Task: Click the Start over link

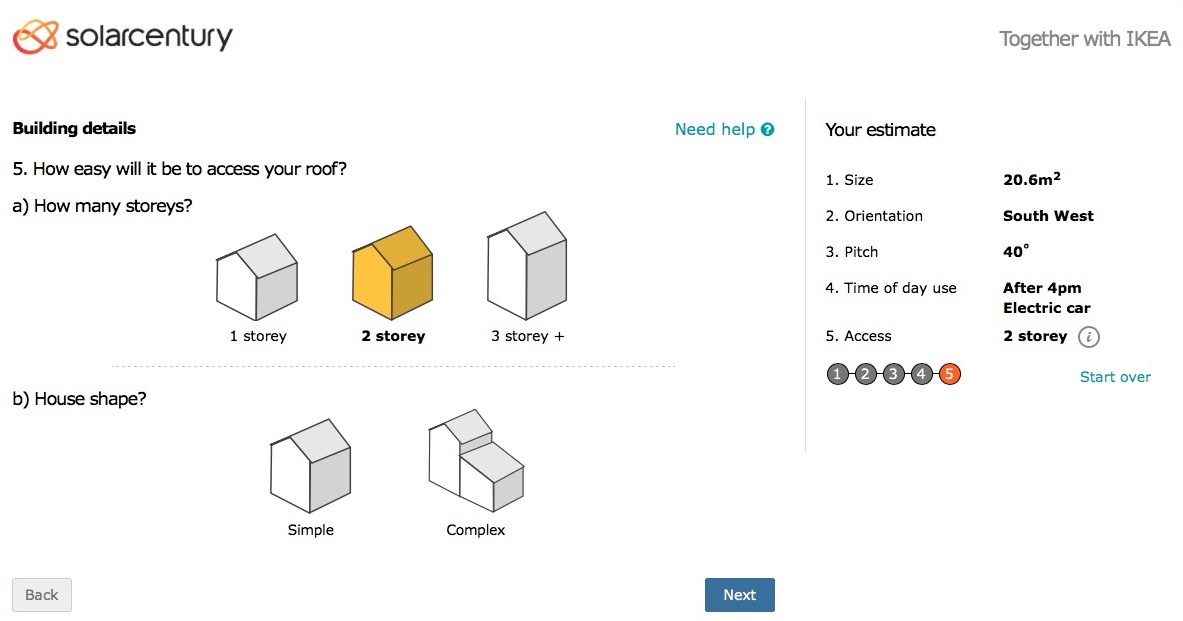Action: [1115, 377]
